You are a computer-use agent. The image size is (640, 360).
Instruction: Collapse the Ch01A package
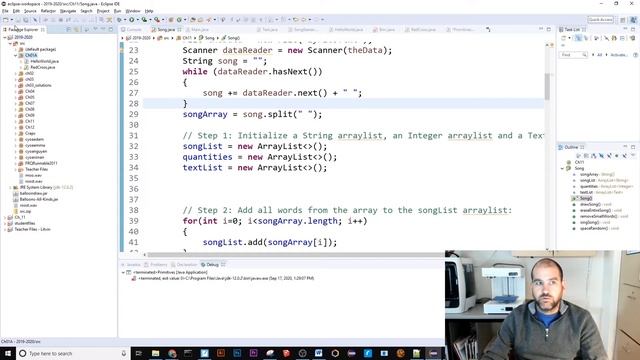click(x=16, y=55)
